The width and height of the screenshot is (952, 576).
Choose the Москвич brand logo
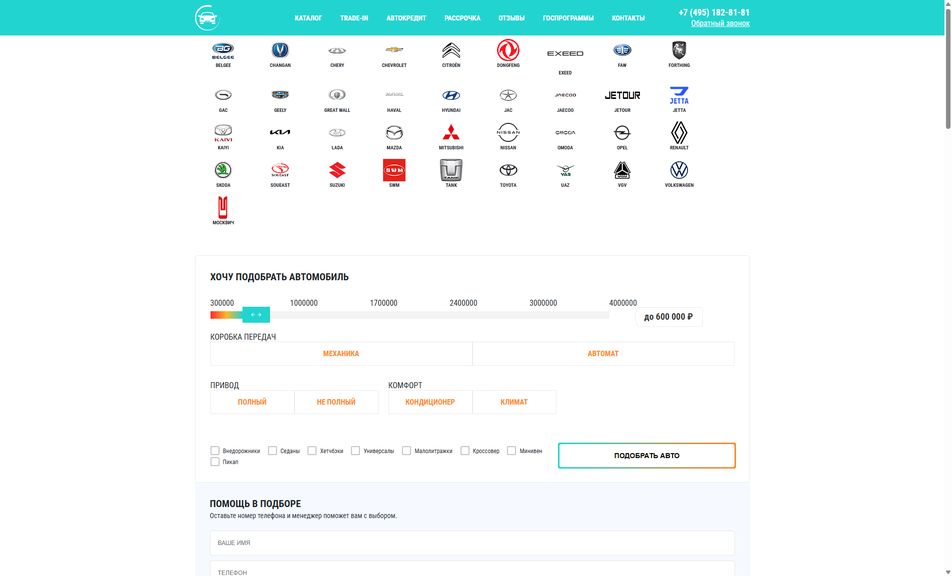(223, 208)
